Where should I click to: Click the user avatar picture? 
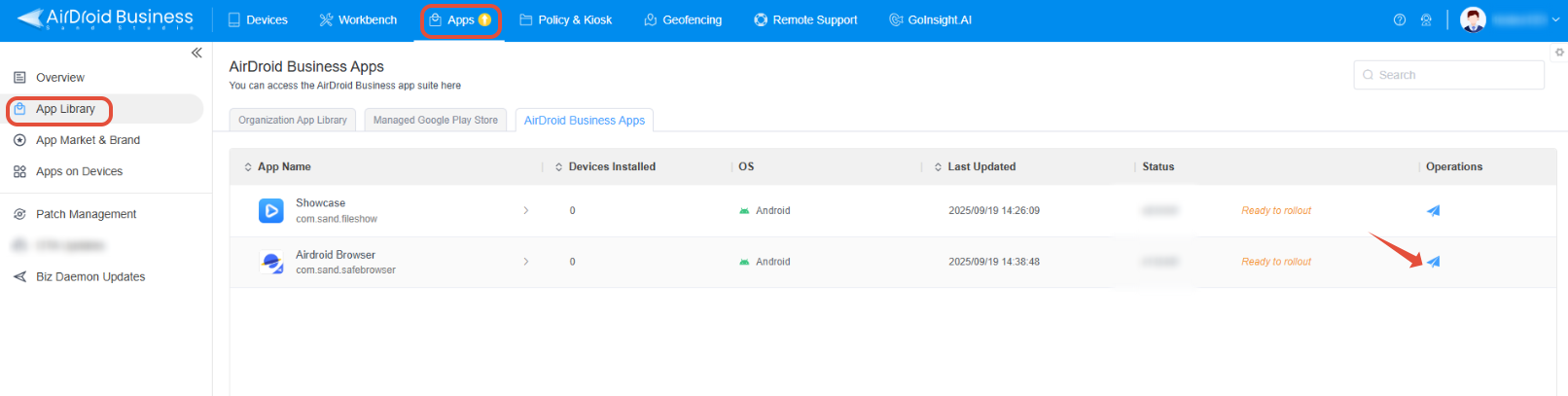click(1473, 19)
